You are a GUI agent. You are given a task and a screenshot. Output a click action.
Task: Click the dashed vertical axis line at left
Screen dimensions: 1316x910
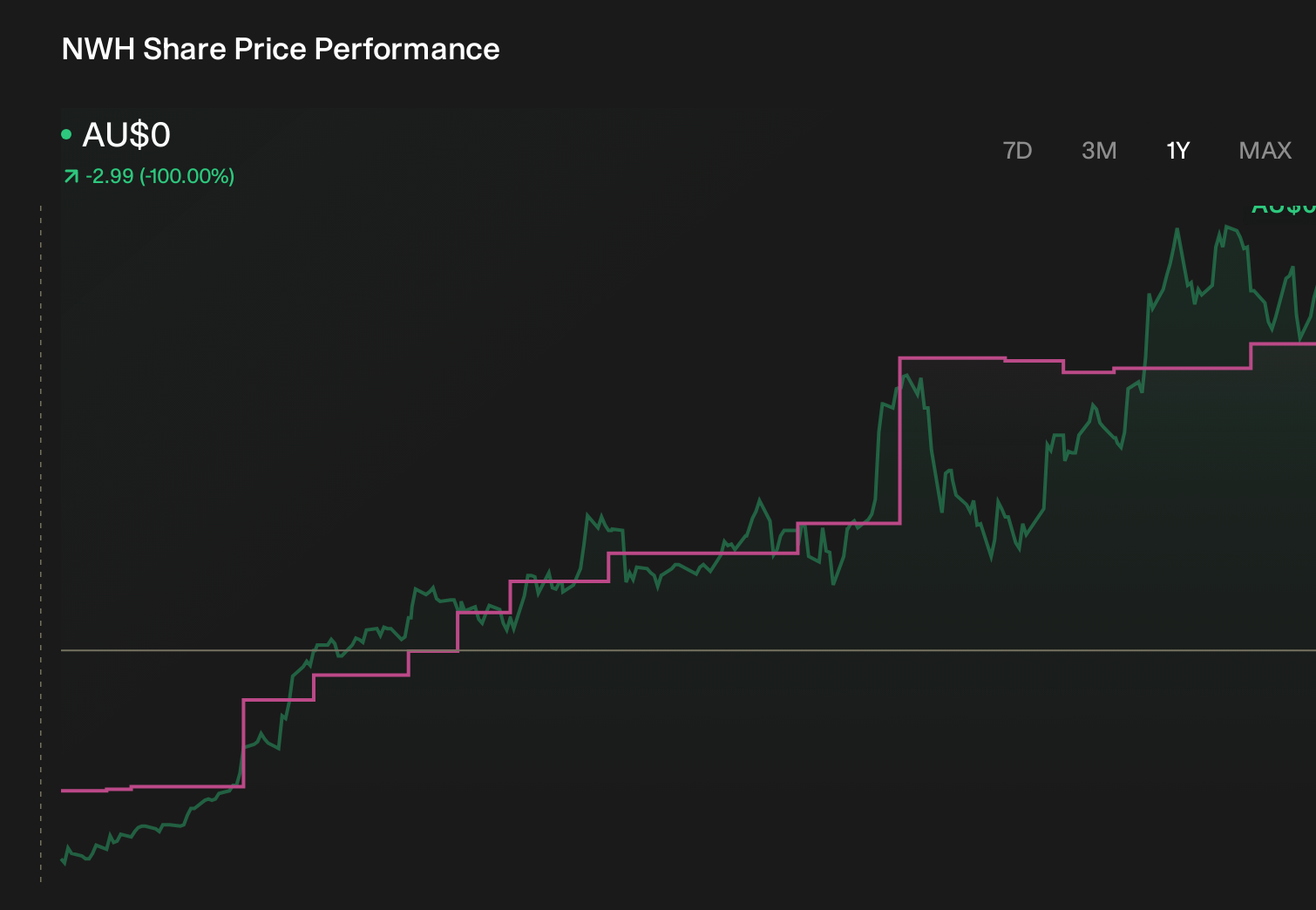[x=41, y=544]
